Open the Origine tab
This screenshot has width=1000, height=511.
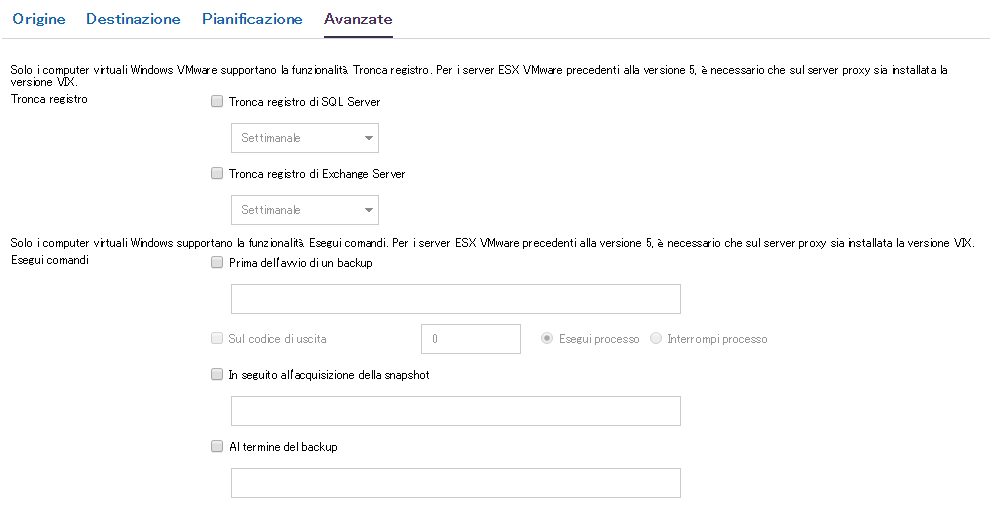[38, 19]
